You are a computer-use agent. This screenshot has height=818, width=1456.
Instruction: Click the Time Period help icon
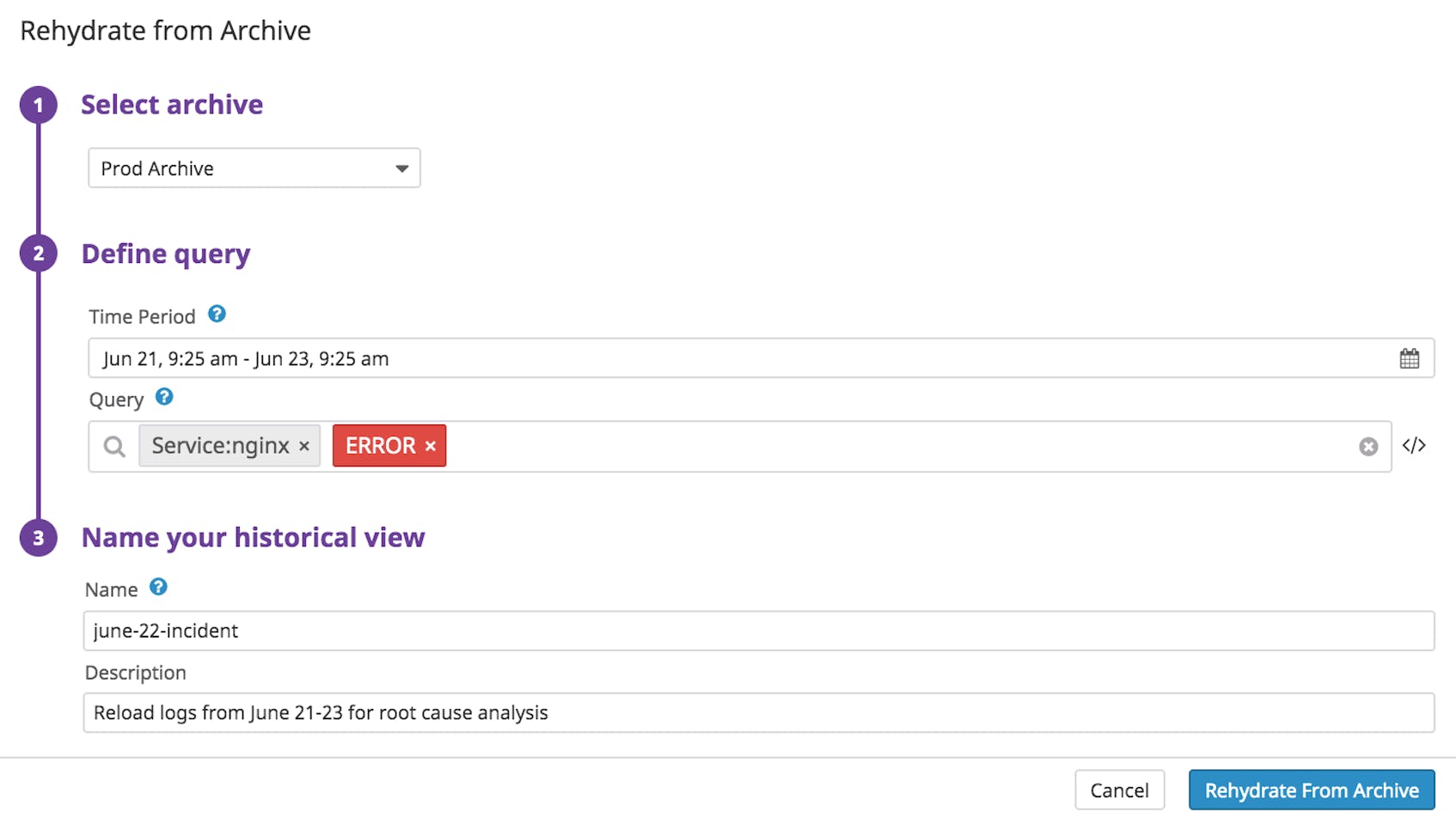click(x=217, y=315)
